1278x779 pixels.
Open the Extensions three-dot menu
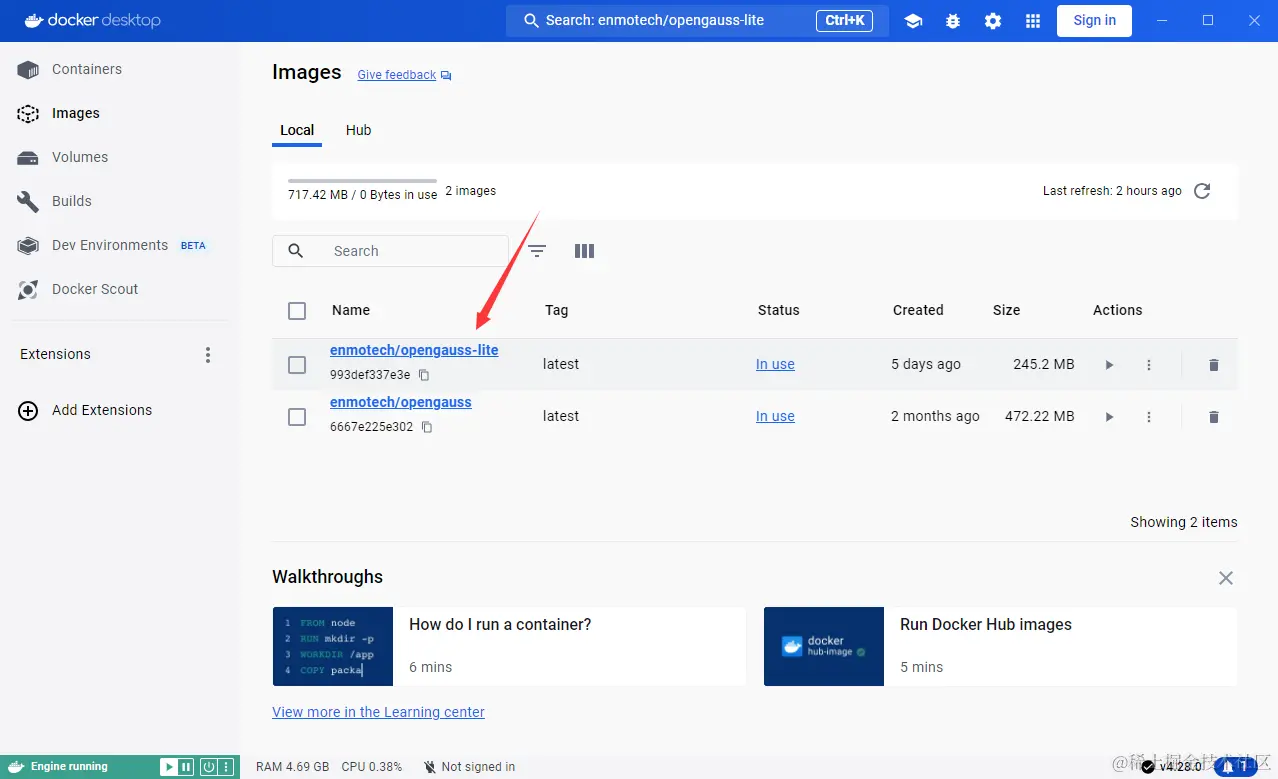click(x=208, y=355)
